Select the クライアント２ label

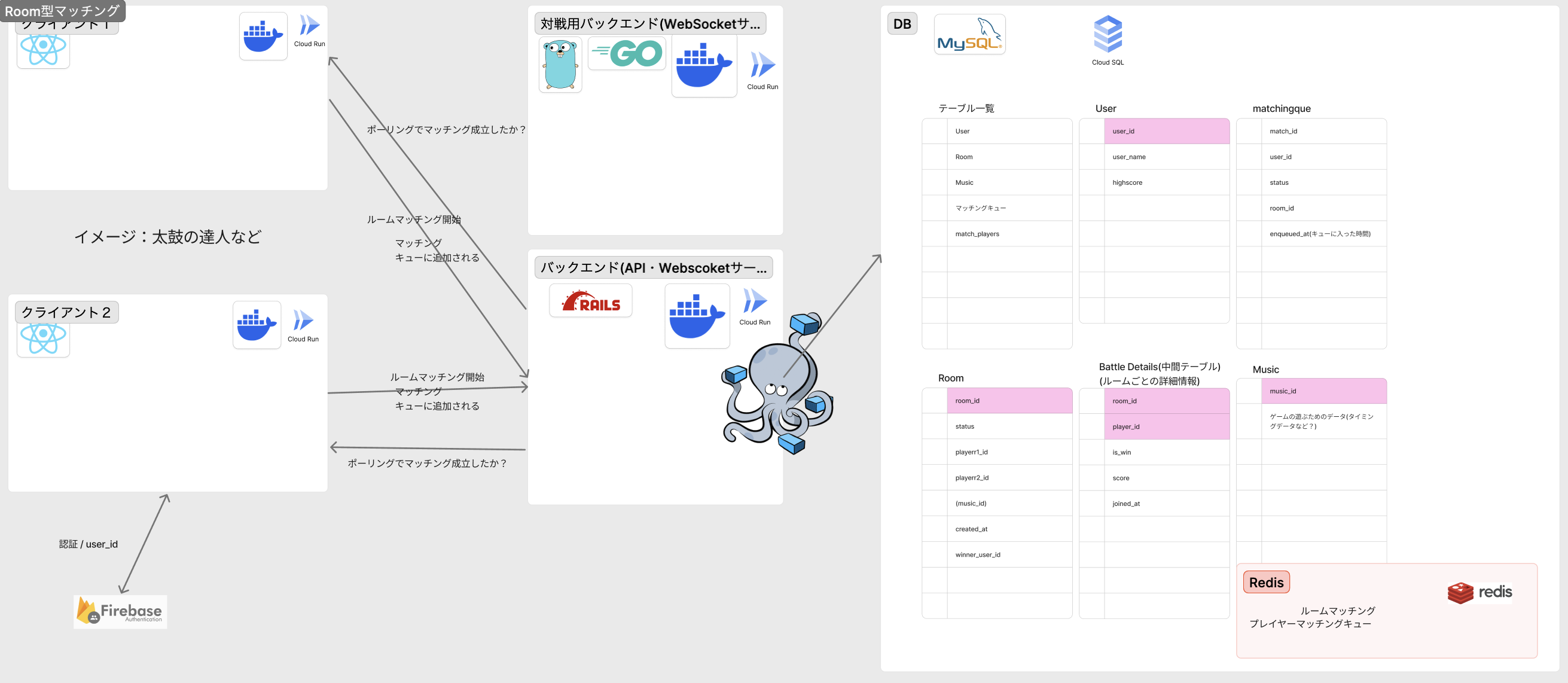click(x=66, y=312)
